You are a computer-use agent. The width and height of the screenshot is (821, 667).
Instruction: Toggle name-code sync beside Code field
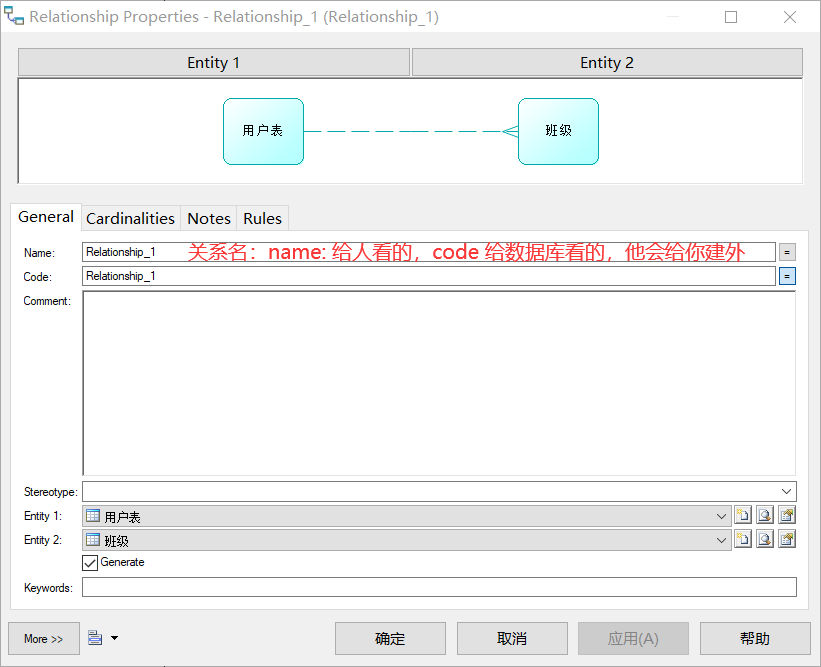pyautogui.click(x=787, y=275)
